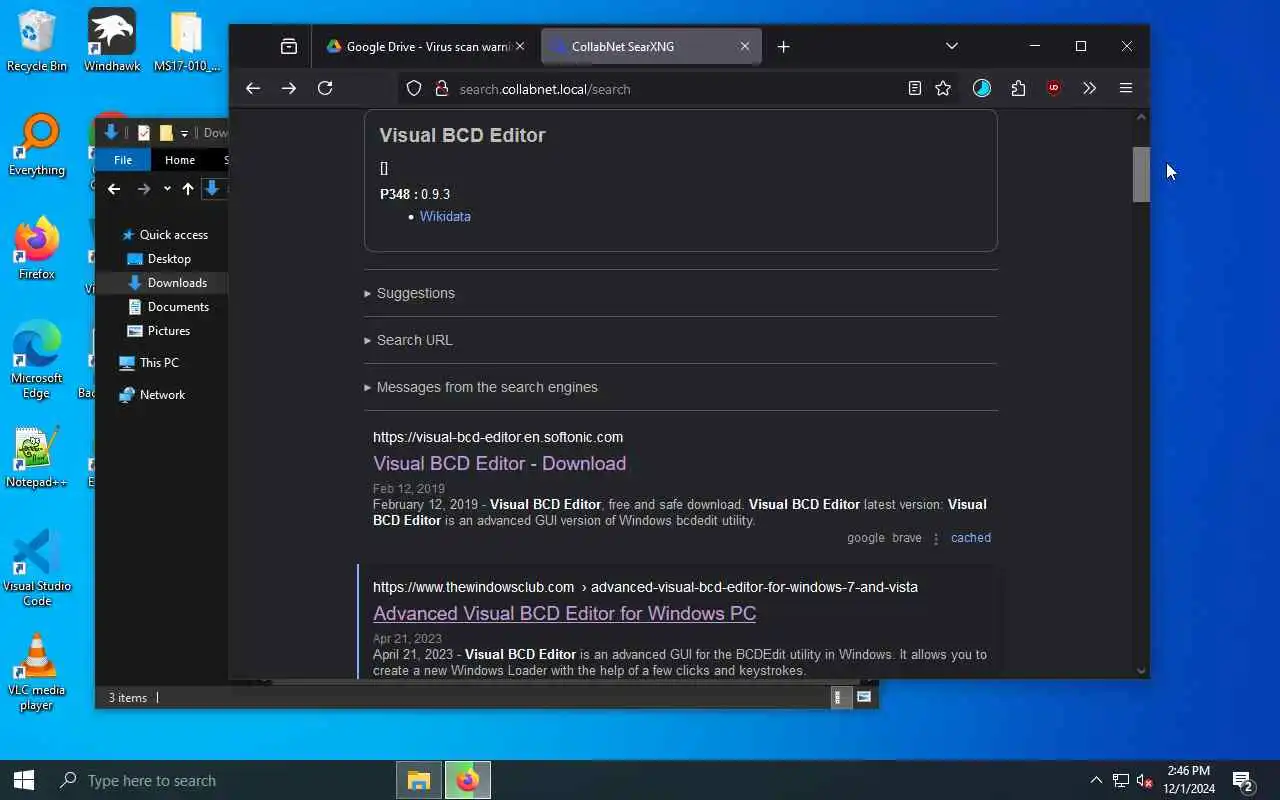Select the Notepad++ desktop shortcut
This screenshot has width=1280, height=800.
click(x=37, y=458)
